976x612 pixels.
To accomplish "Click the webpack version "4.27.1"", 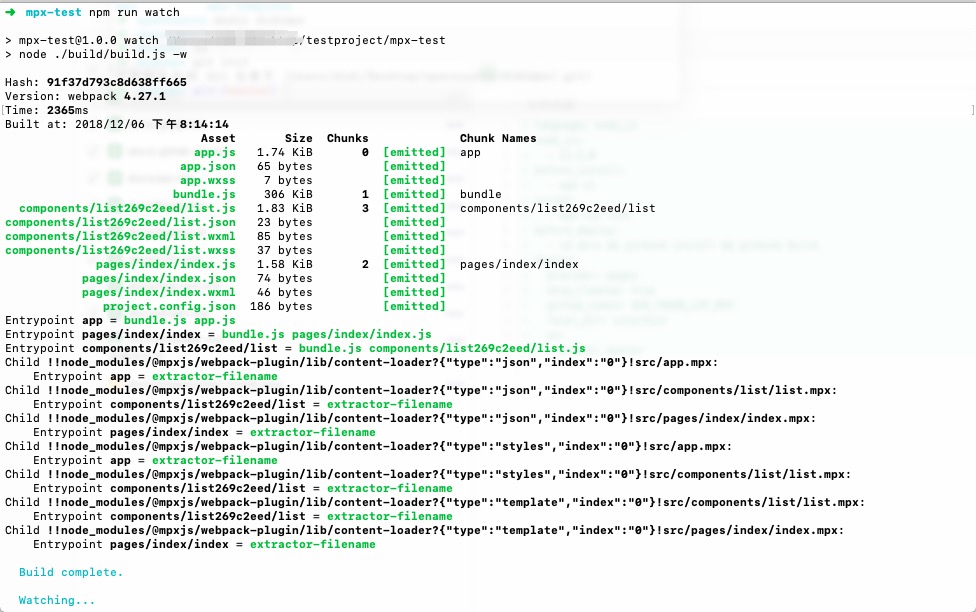I will click(x=144, y=97).
